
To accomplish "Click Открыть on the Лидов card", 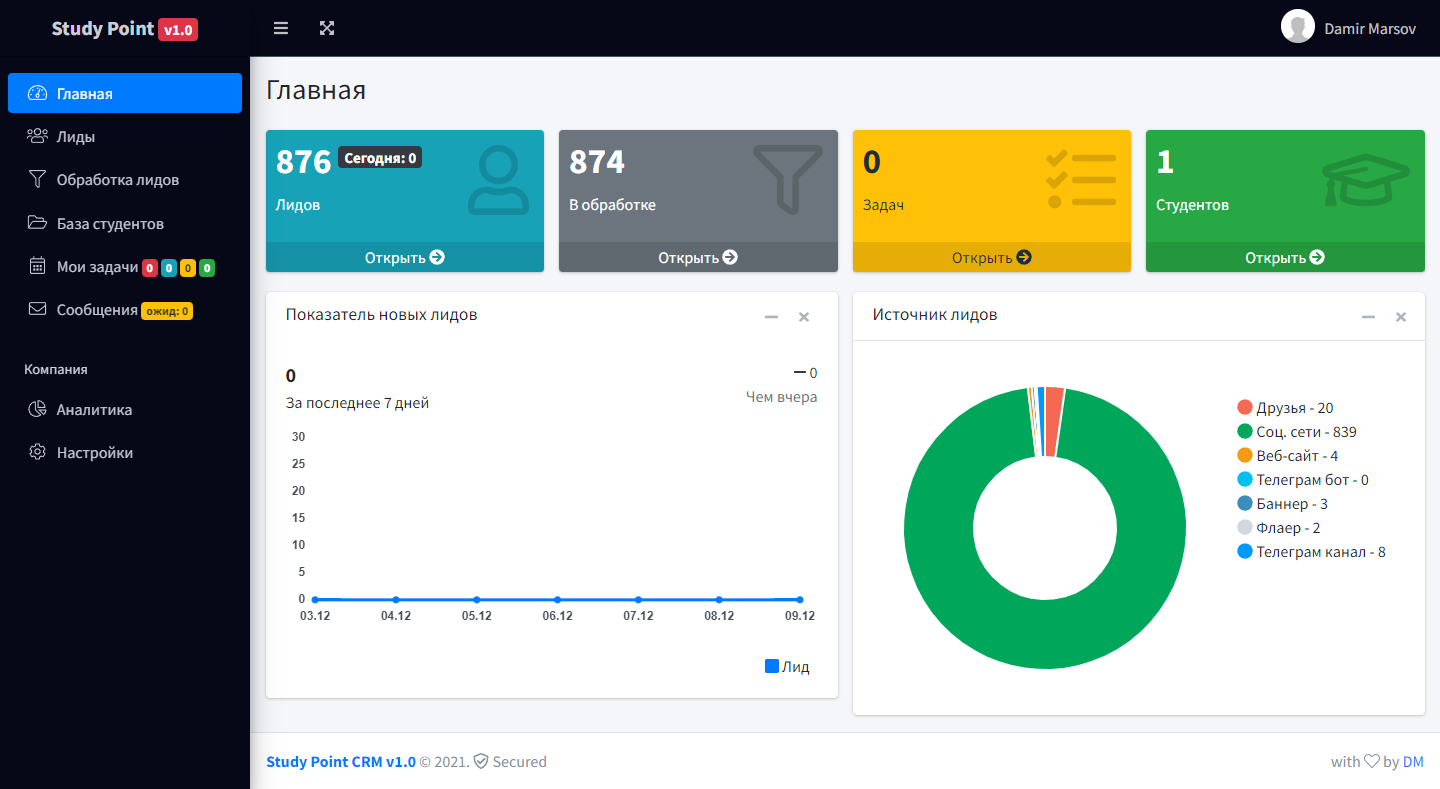I will pos(404,258).
